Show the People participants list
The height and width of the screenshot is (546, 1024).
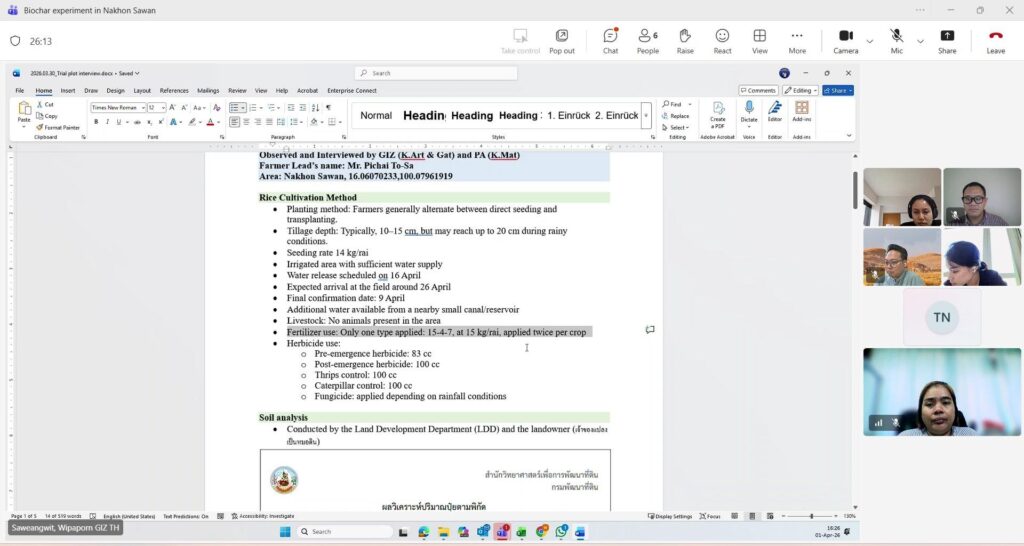coord(648,40)
